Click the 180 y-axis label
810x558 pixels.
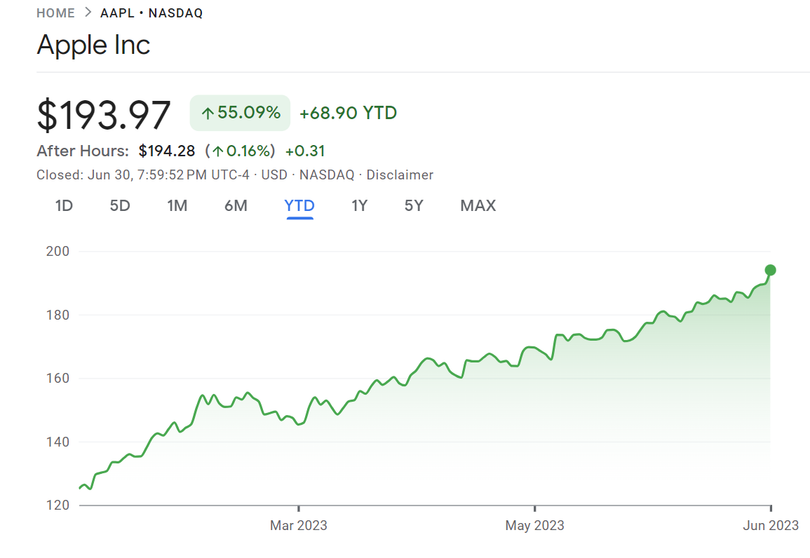pyautogui.click(x=57, y=315)
